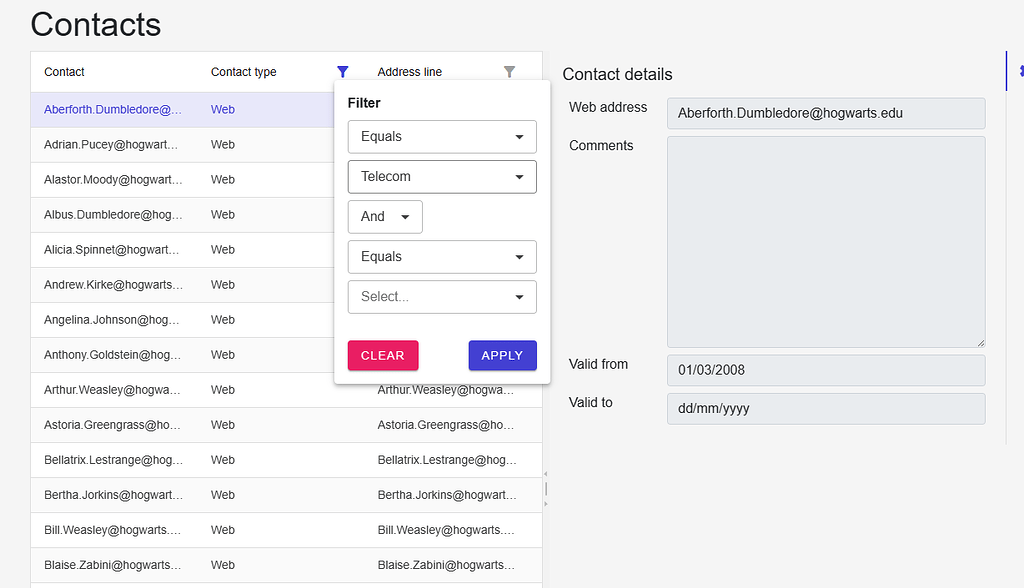This screenshot has height=588, width=1024.
Task: Apply the filter with the APPLY button
Action: (502, 355)
